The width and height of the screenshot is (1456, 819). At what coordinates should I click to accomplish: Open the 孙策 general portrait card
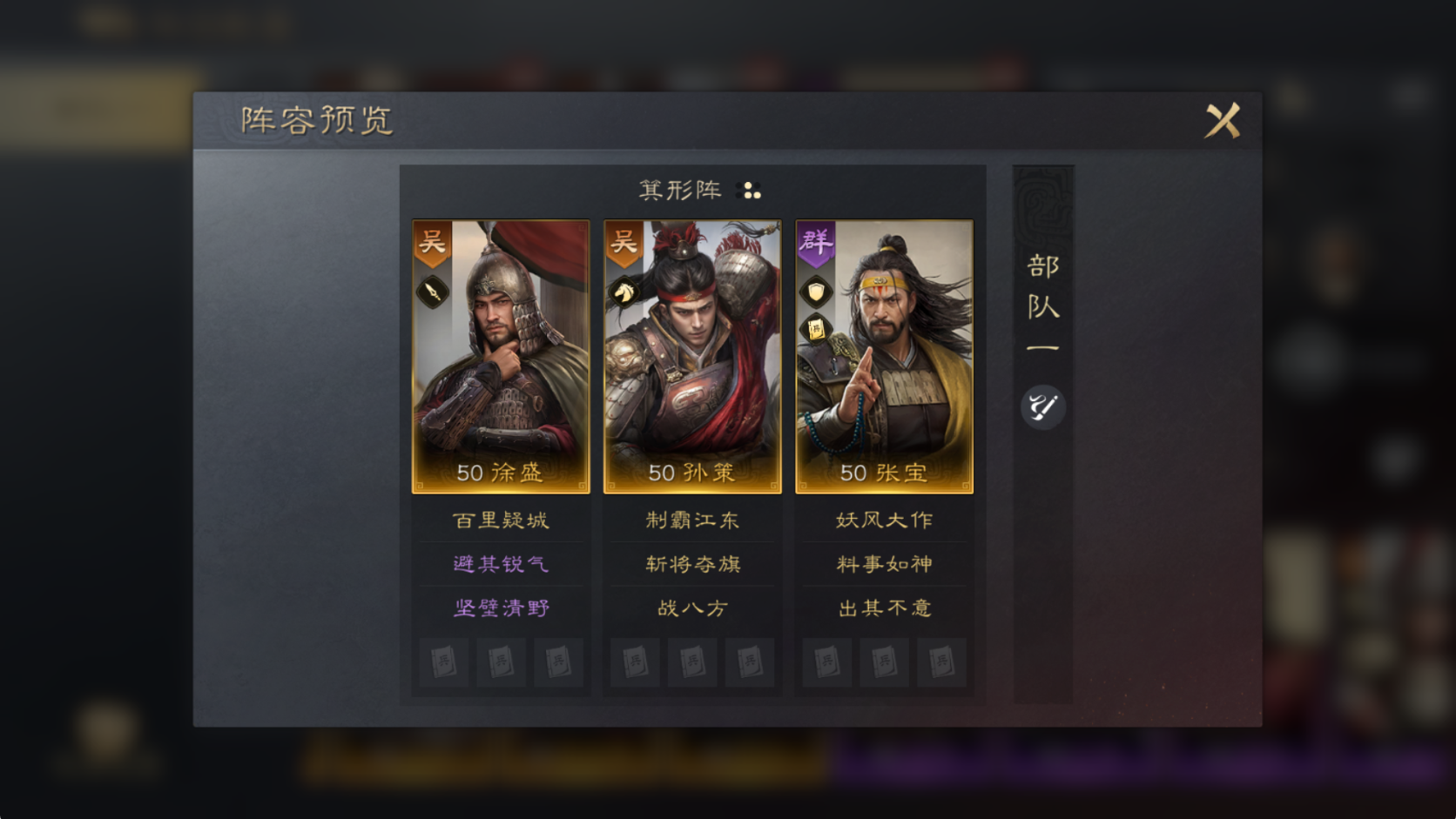692,357
